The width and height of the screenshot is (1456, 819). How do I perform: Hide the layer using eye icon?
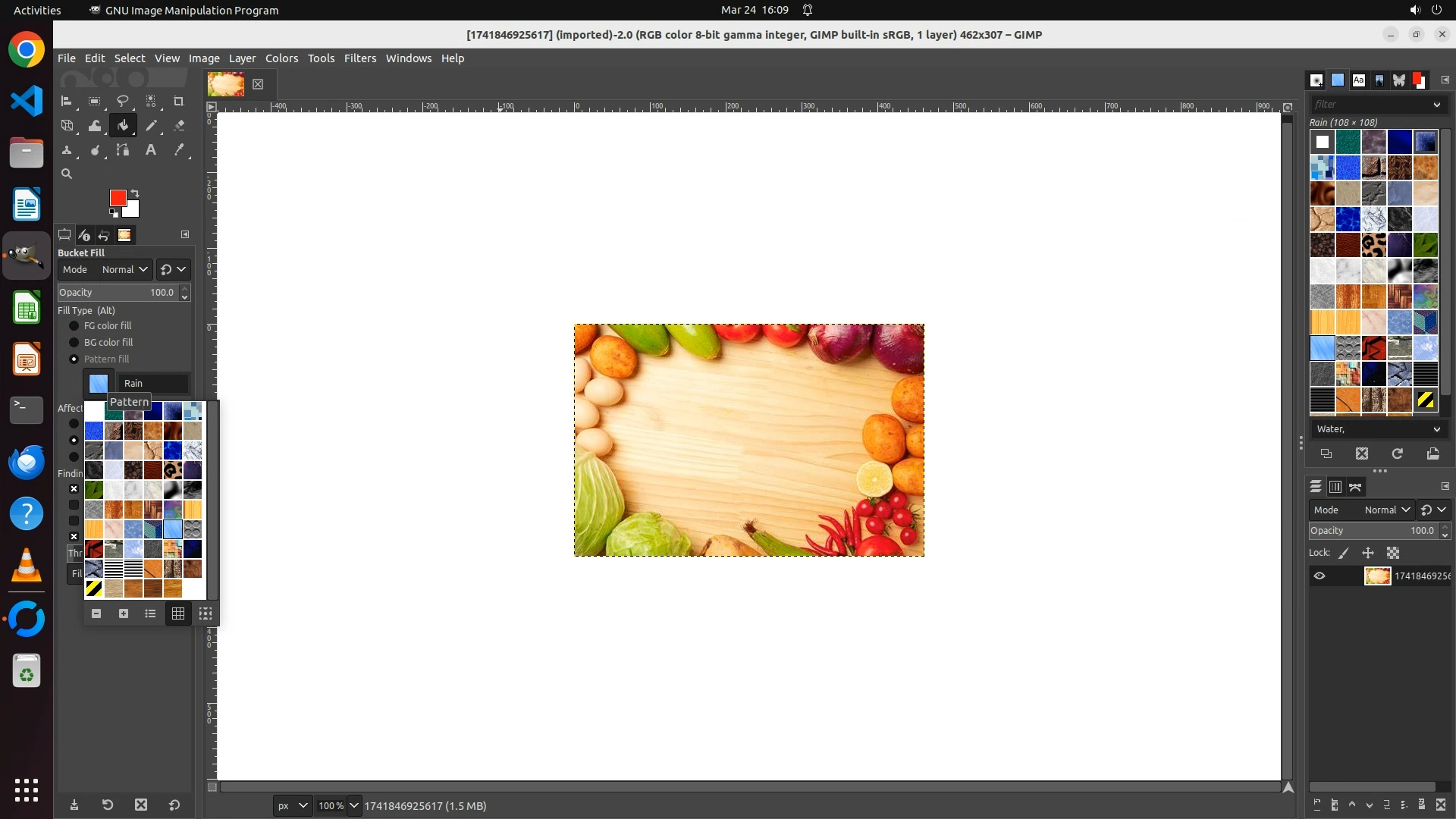pyautogui.click(x=1319, y=576)
